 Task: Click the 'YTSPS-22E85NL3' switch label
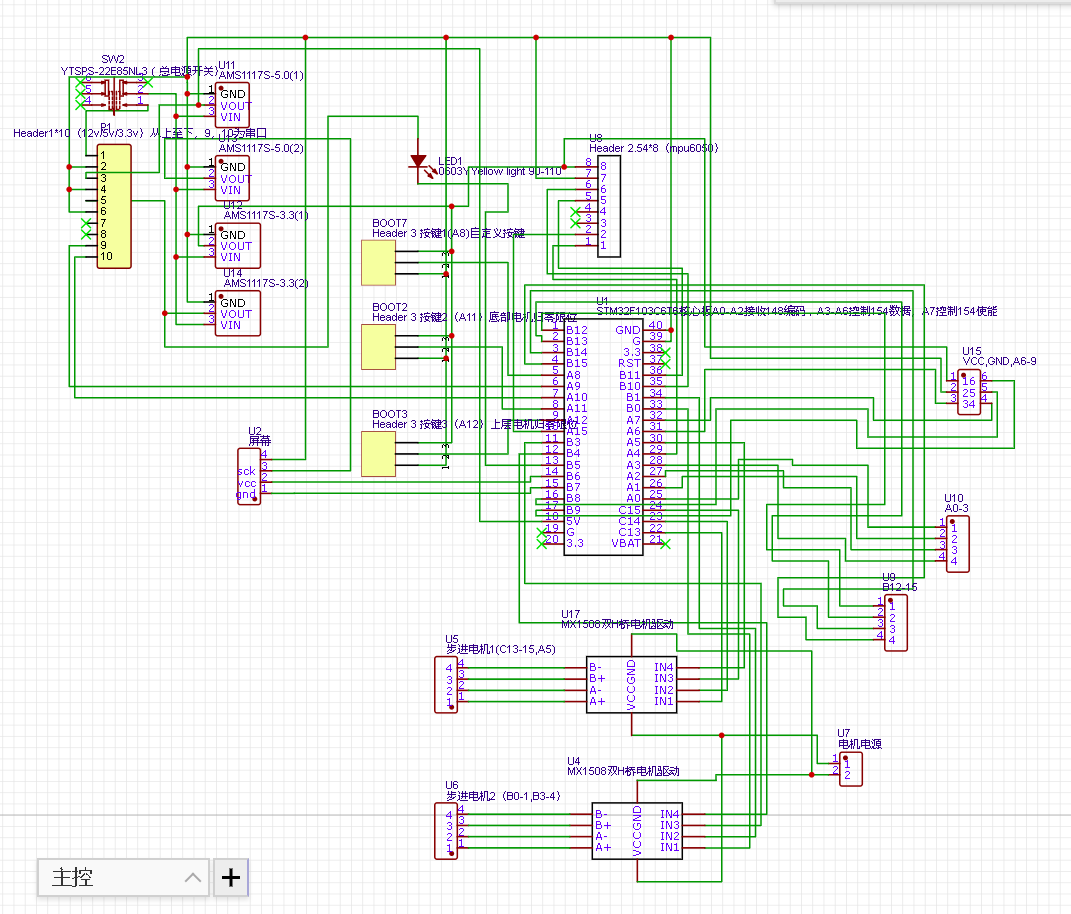tap(139, 70)
